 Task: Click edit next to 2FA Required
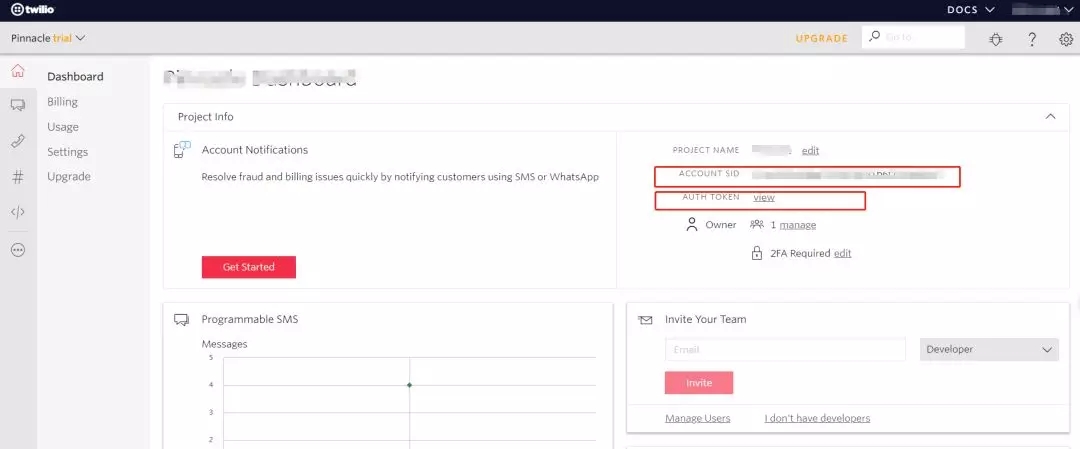(842, 253)
